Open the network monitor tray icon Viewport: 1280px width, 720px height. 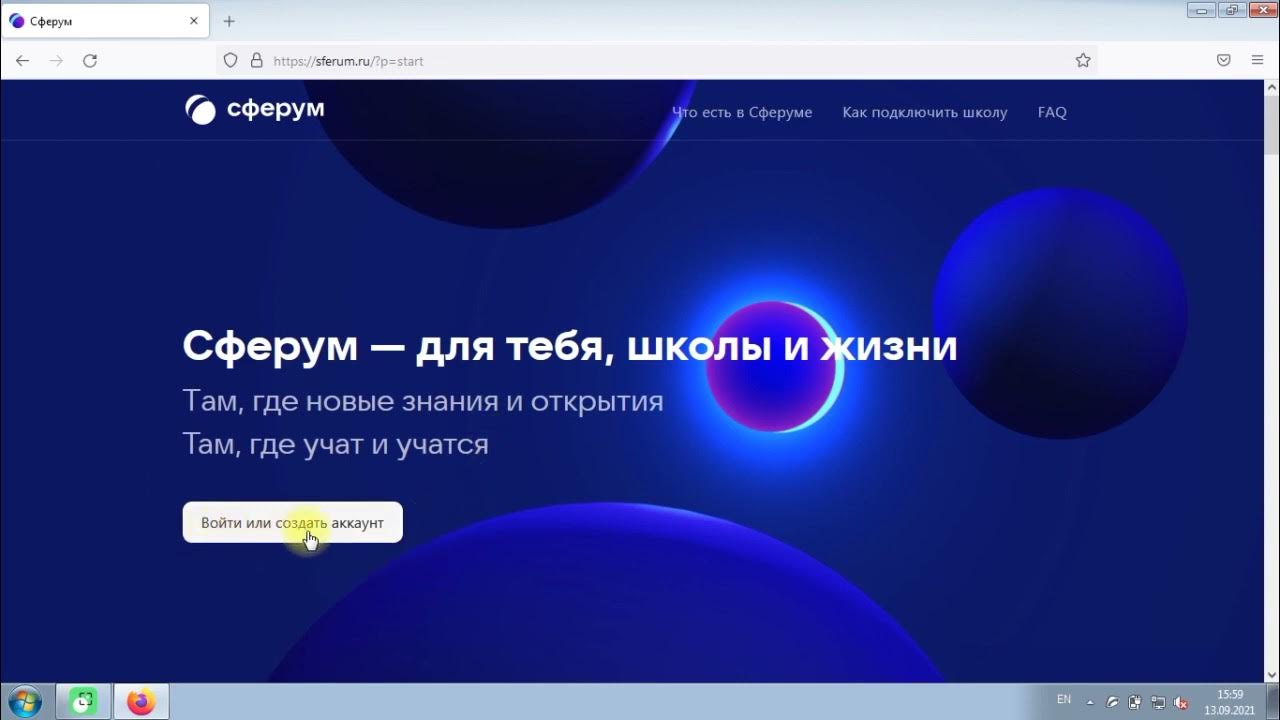point(1158,703)
